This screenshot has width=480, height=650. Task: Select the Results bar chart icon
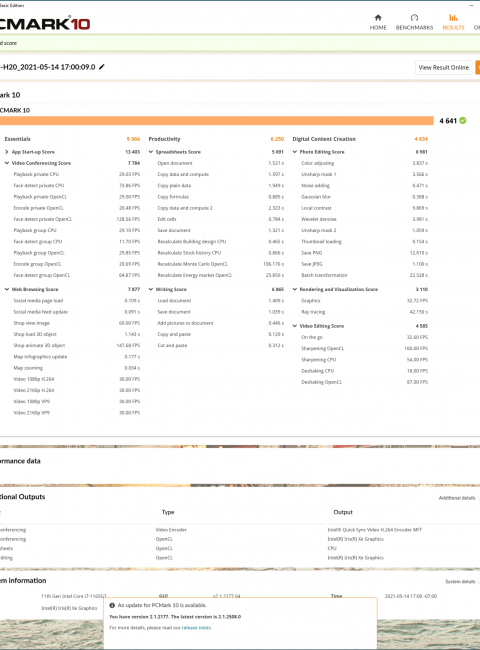tap(453, 18)
